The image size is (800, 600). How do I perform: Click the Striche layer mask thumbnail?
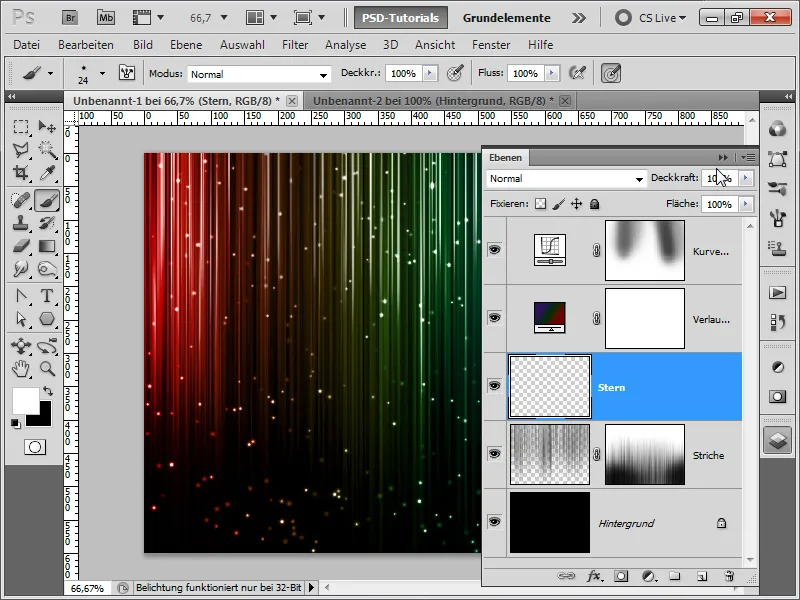pyautogui.click(x=645, y=454)
